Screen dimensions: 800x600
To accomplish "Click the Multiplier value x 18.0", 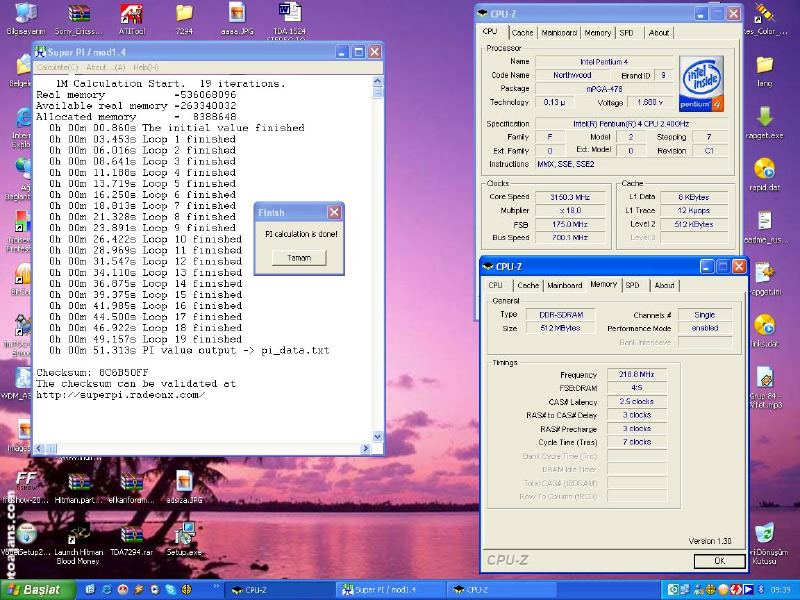I will click(570, 210).
